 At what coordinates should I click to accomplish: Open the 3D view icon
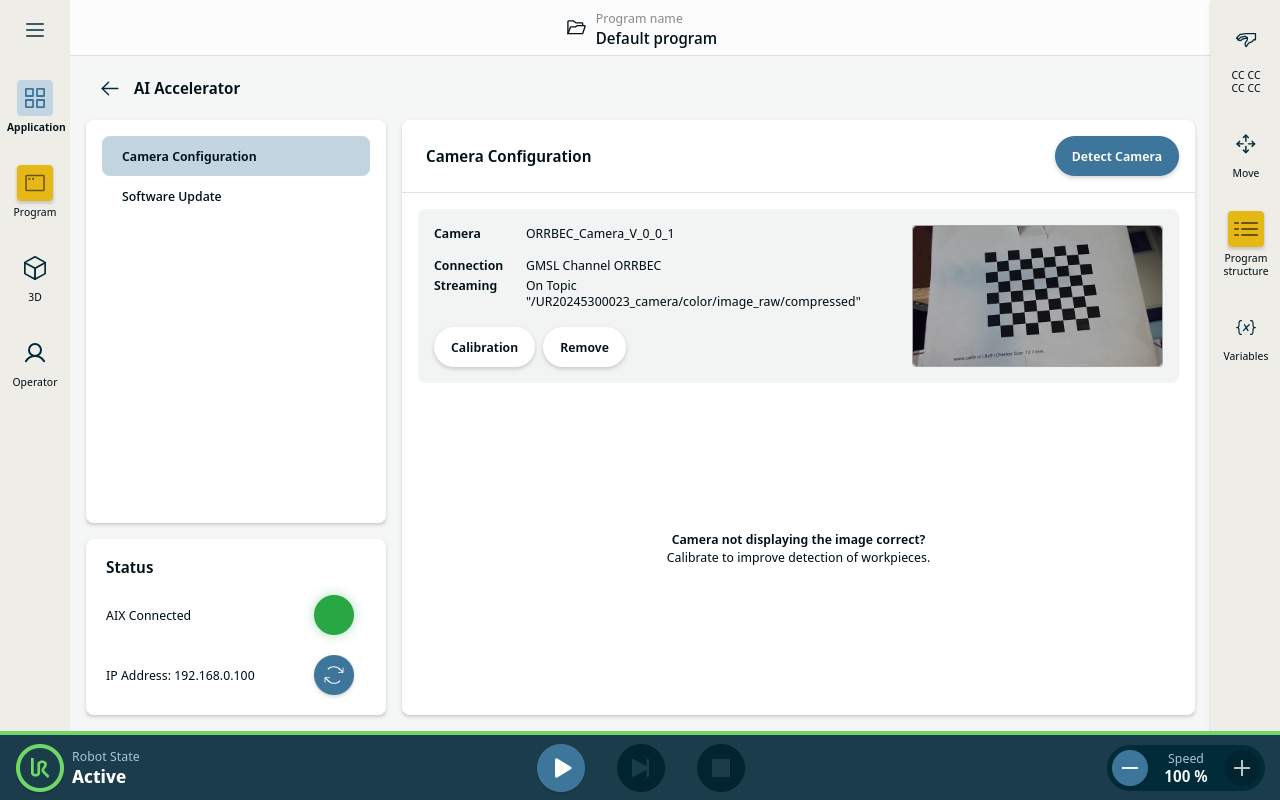pos(35,268)
